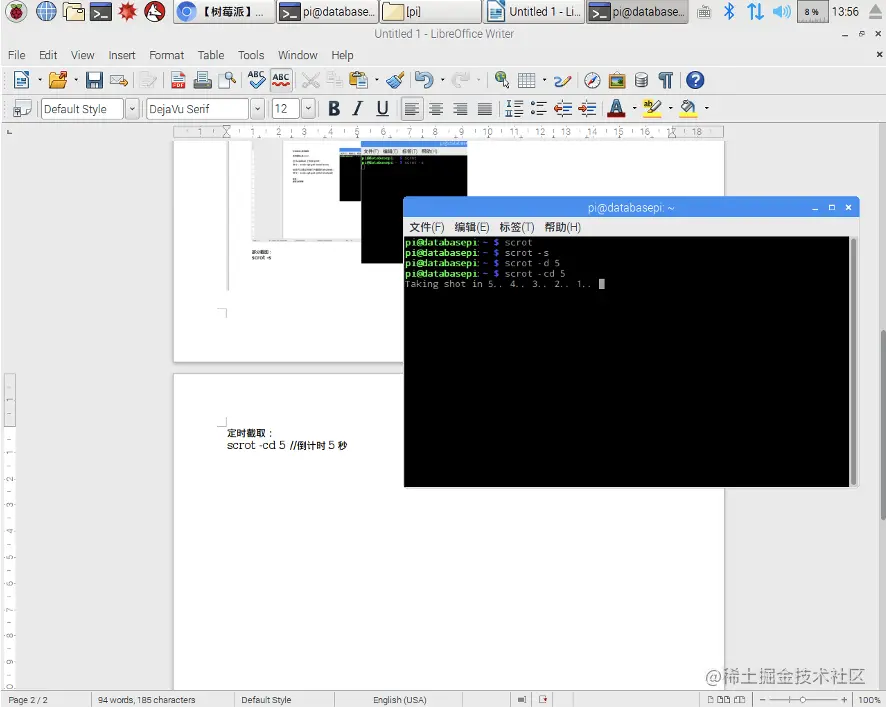Open Data Sources cylinder icon
Image resolution: width=886 pixels, height=707 pixels.
(x=641, y=80)
